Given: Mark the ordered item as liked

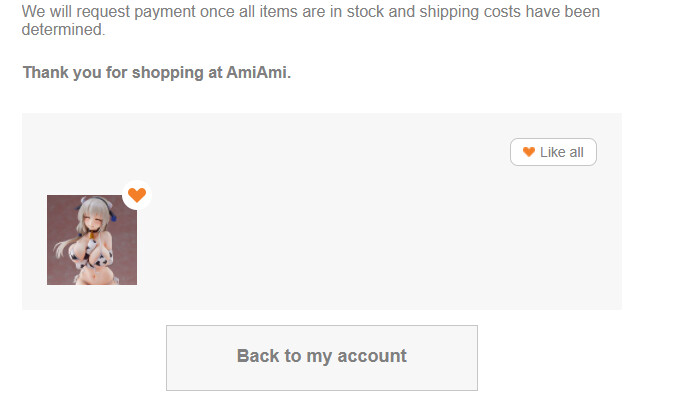Looking at the screenshot, I should point(137,195).
